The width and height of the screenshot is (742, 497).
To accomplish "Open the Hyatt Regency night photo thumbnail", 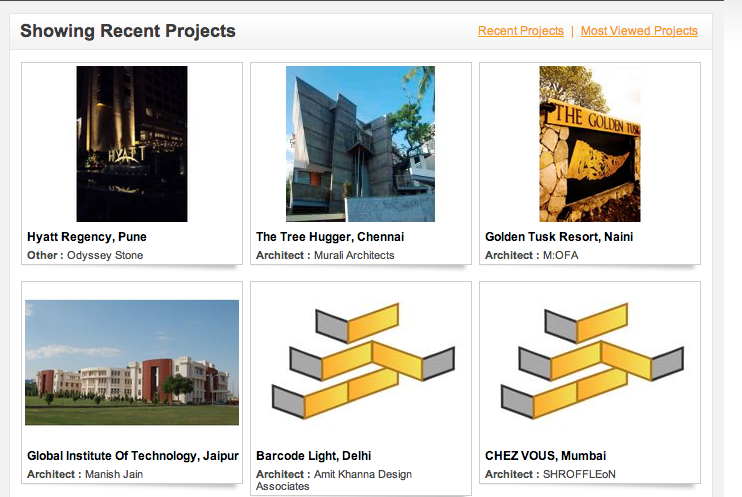I will (132, 144).
